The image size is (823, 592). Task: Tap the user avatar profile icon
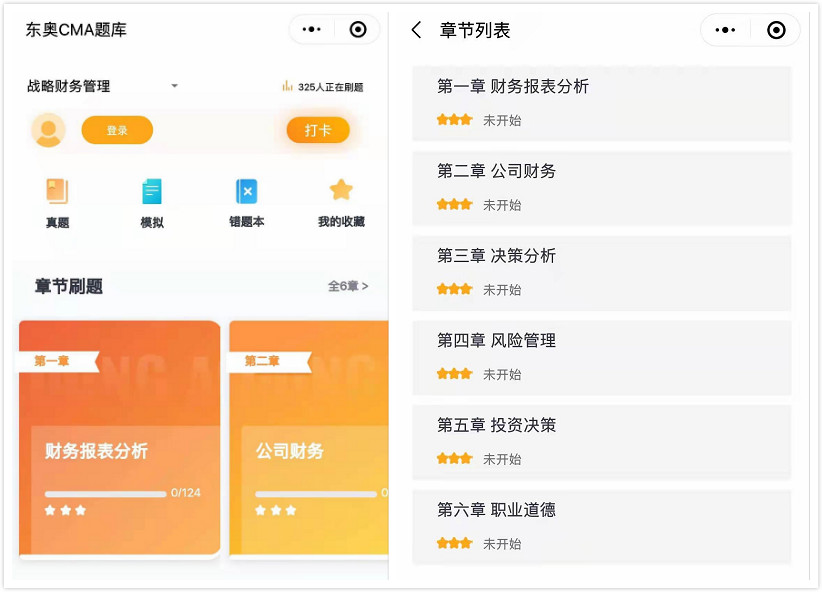(48, 130)
